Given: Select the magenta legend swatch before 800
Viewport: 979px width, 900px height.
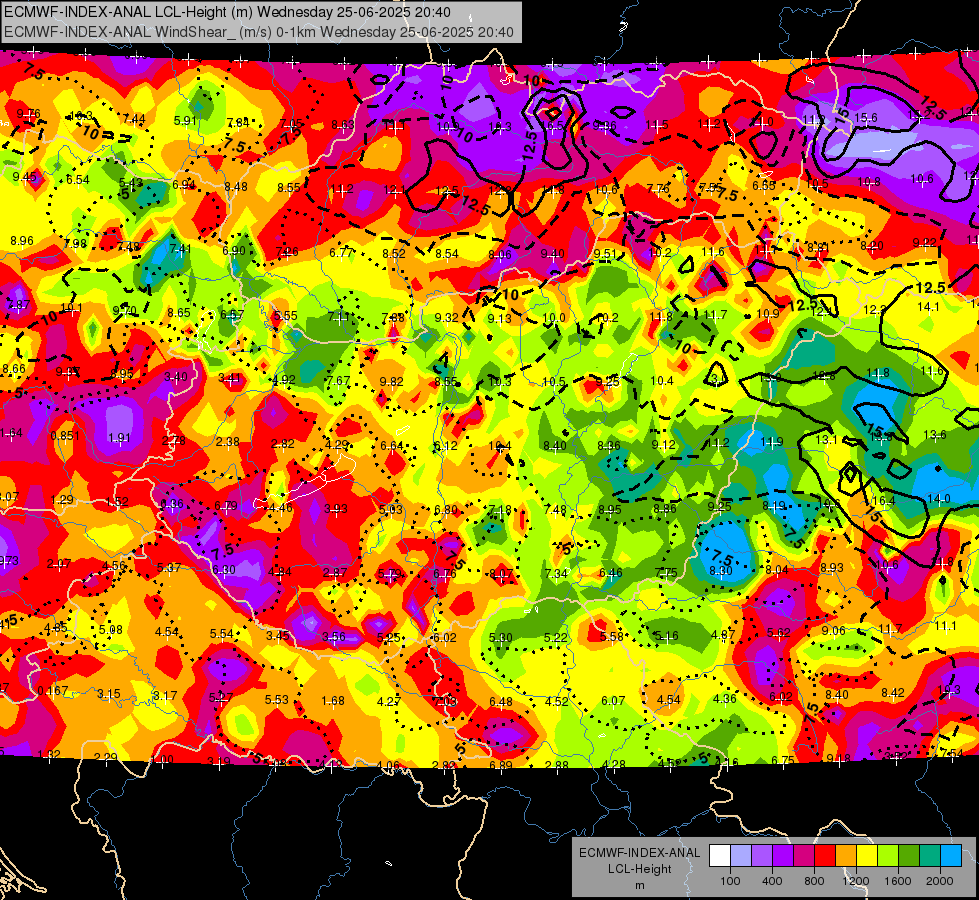Looking at the screenshot, I should 804,856.
